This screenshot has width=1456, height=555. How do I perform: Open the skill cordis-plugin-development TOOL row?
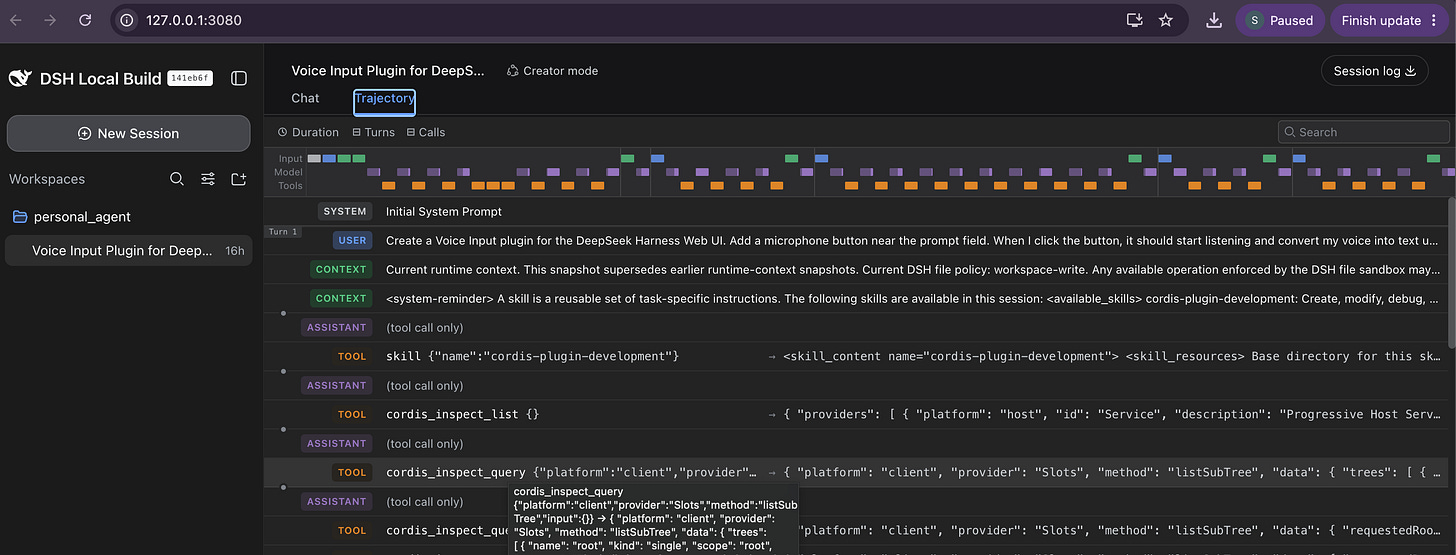pyautogui.click(x=855, y=356)
